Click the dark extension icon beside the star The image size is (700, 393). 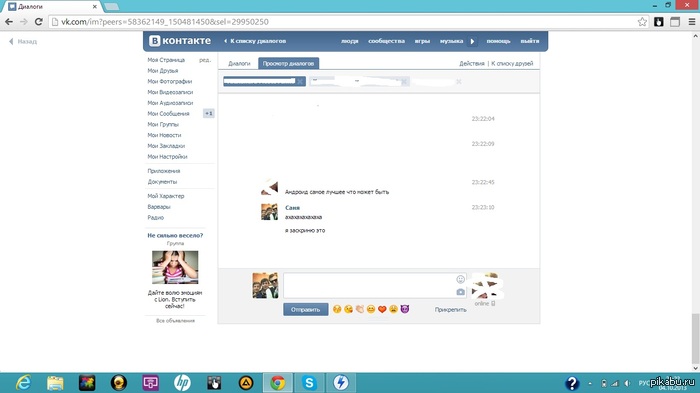(x=658, y=21)
